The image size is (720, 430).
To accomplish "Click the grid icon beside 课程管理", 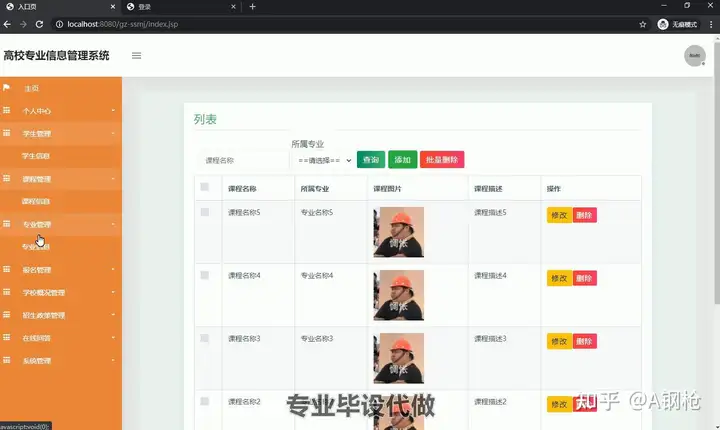I will coord(6,178).
